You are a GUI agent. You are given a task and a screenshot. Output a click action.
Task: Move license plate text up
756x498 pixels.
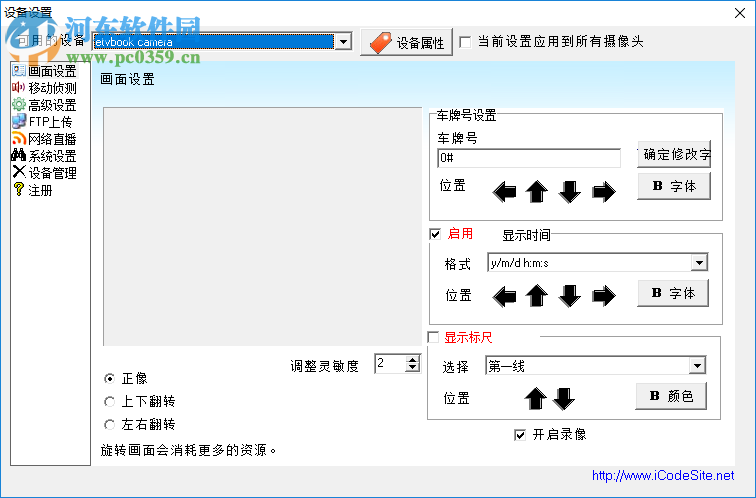coord(537,192)
